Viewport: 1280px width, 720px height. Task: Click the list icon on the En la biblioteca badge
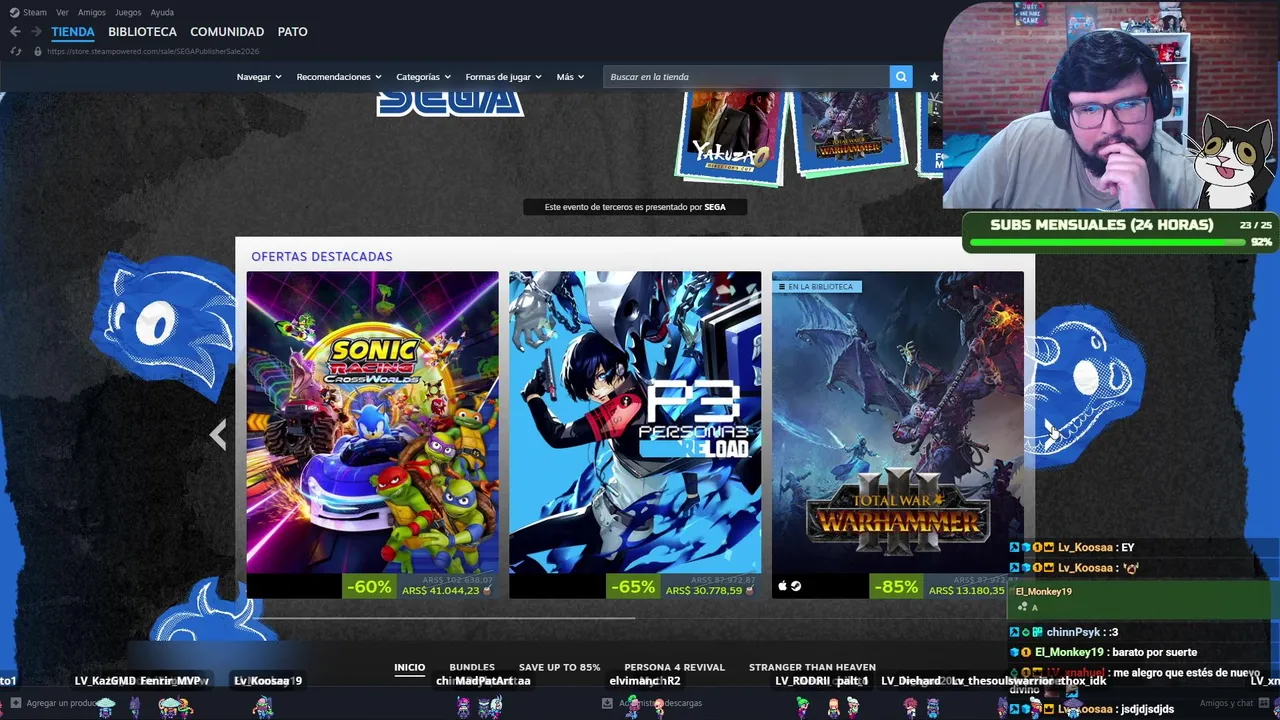point(782,287)
